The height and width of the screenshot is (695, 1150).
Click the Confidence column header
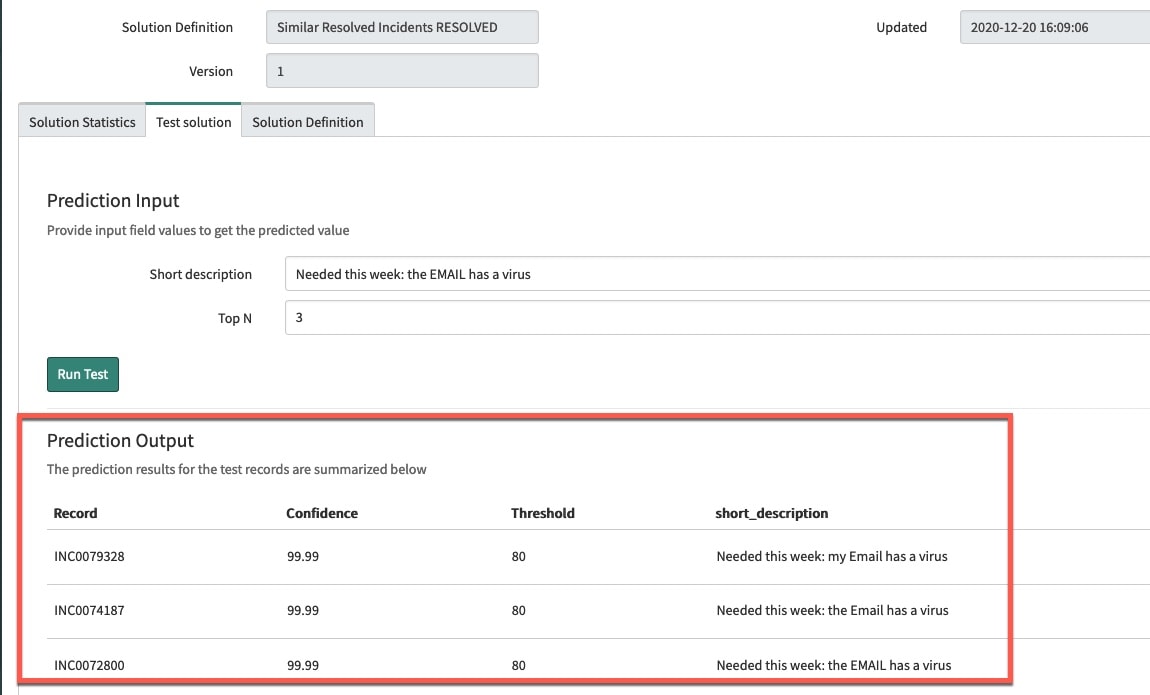tap(322, 513)
